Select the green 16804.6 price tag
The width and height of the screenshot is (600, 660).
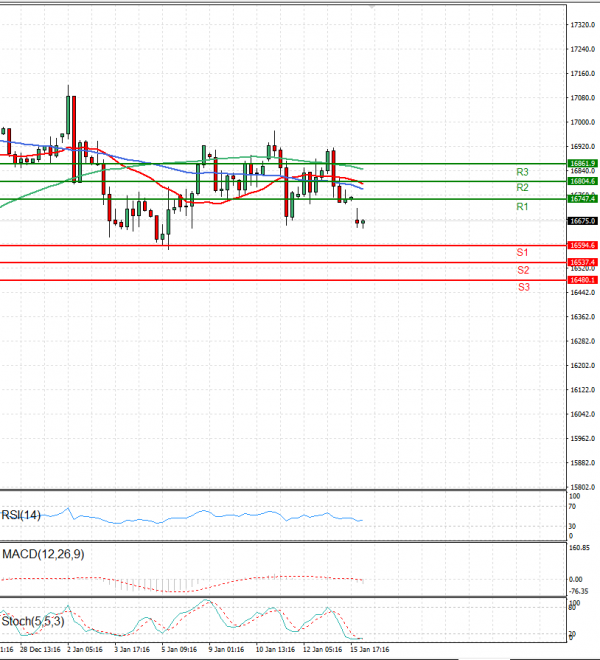click(583, 181)
